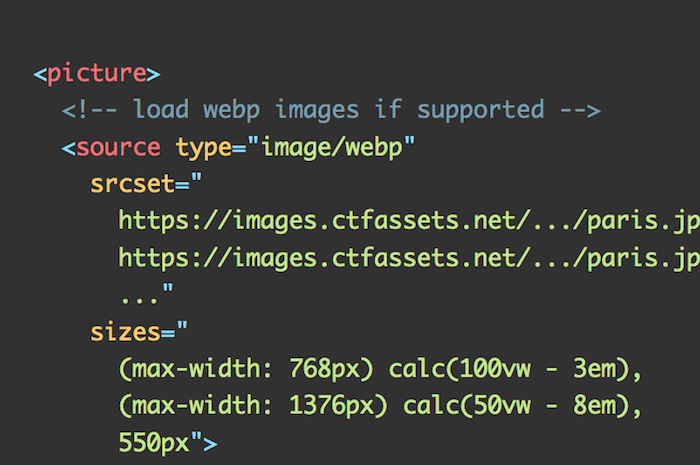Click the sizes attribute name

(x=125, y=332)
